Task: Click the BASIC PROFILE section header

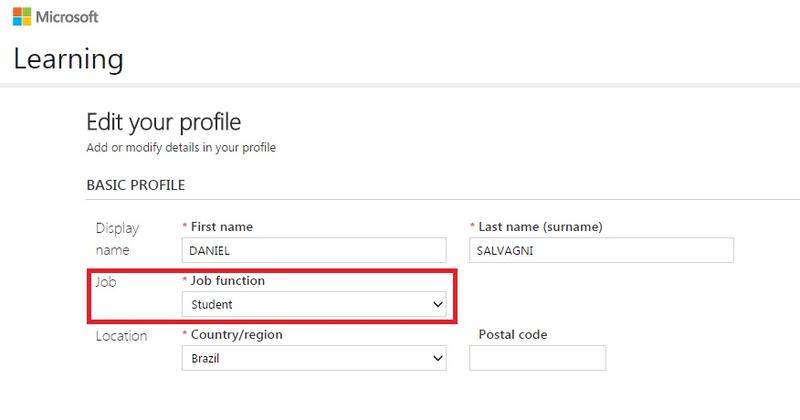Action: click(135, 185)
